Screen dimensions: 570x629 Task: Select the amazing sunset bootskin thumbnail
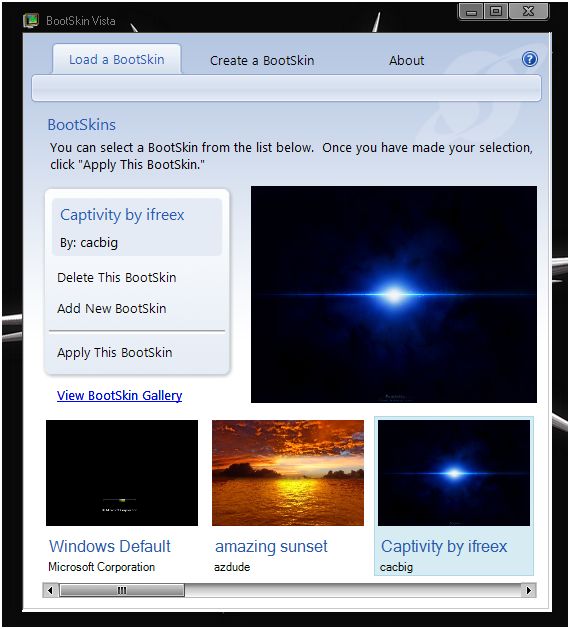pos(288,473)
